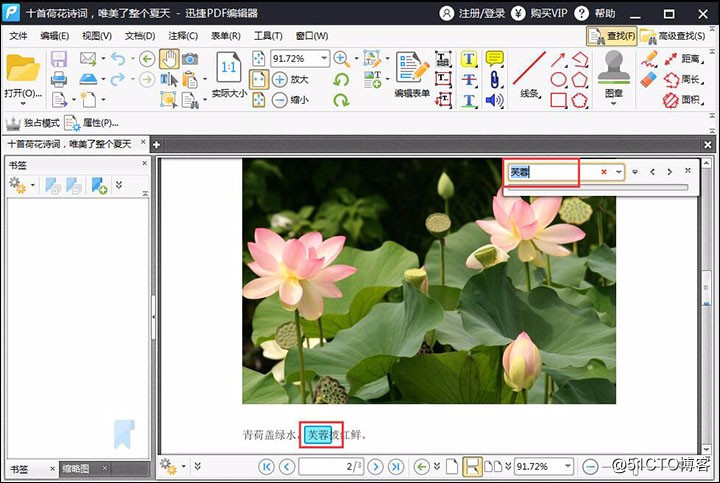Click the Snapshot camera tool
720x483 pixels.
point(190,59)
